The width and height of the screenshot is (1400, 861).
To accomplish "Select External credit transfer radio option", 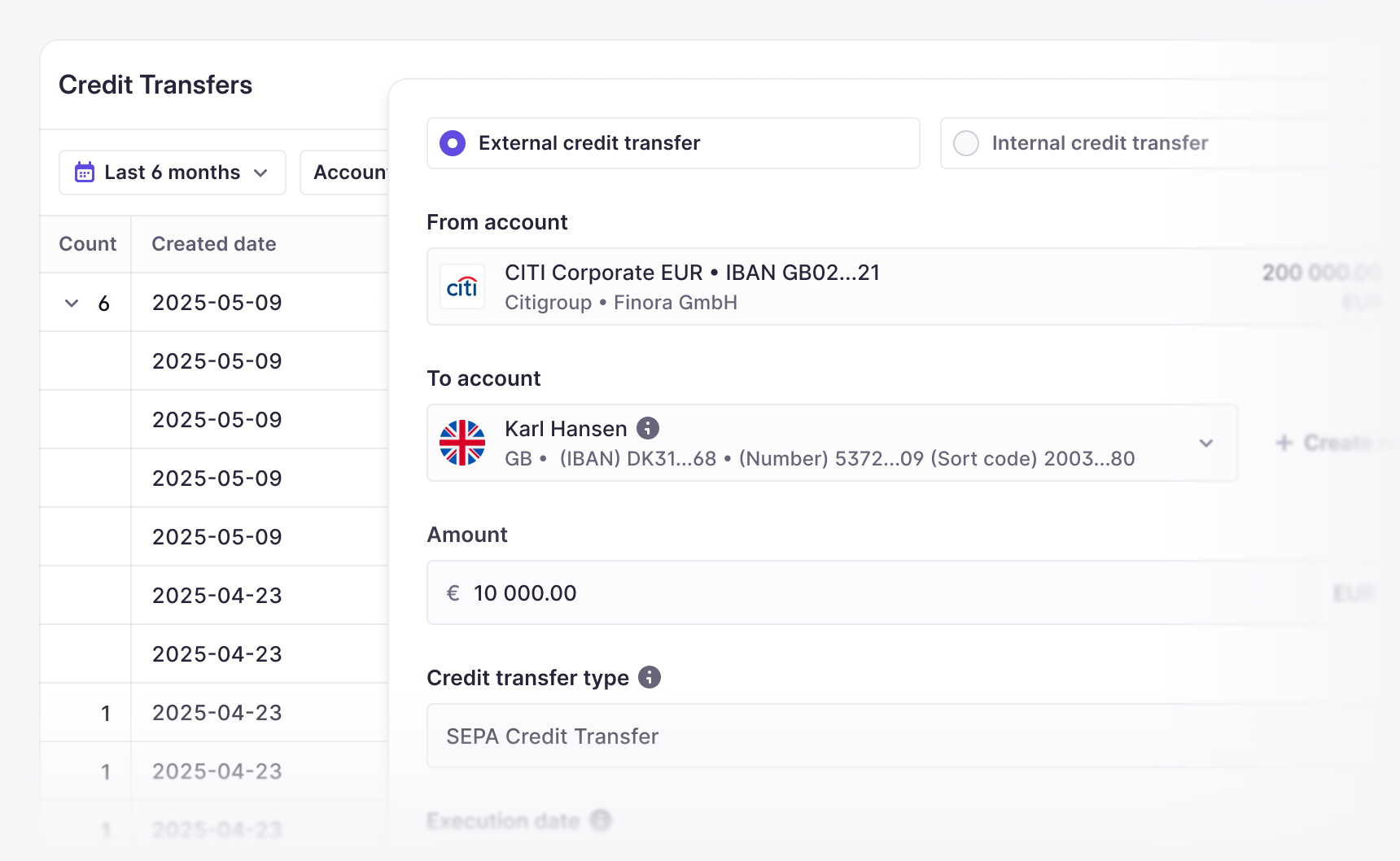I will [453, 143].
